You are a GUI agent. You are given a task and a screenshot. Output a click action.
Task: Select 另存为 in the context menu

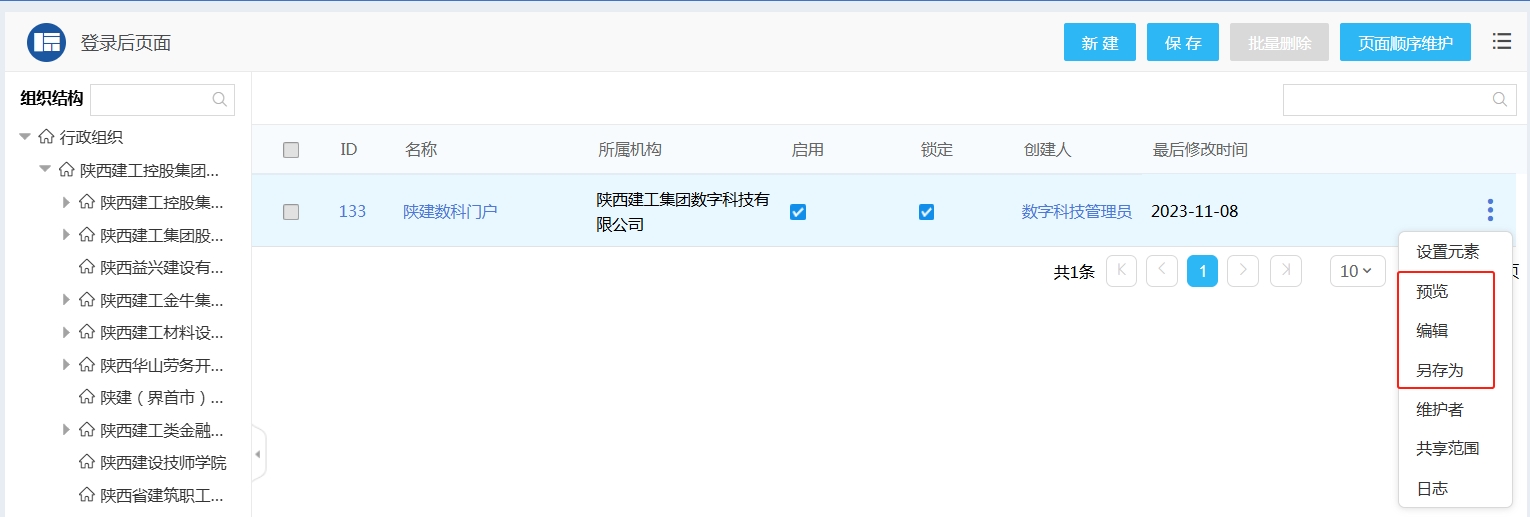1439,370
